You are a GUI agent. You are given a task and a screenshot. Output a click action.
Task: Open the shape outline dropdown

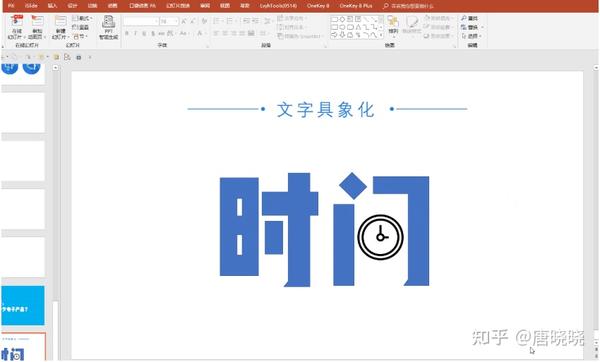438,27
